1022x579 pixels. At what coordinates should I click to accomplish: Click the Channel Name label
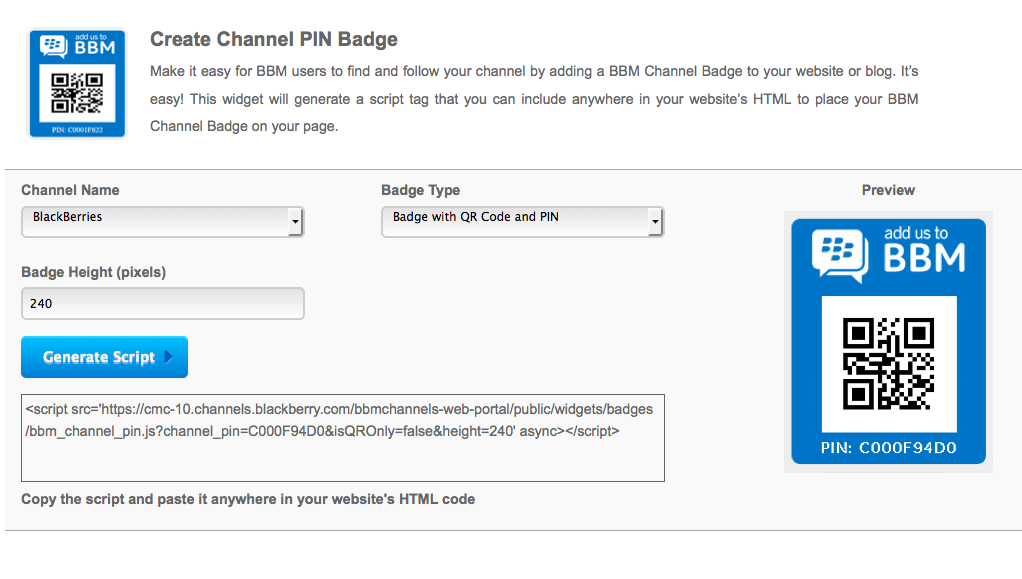(70, 190)
